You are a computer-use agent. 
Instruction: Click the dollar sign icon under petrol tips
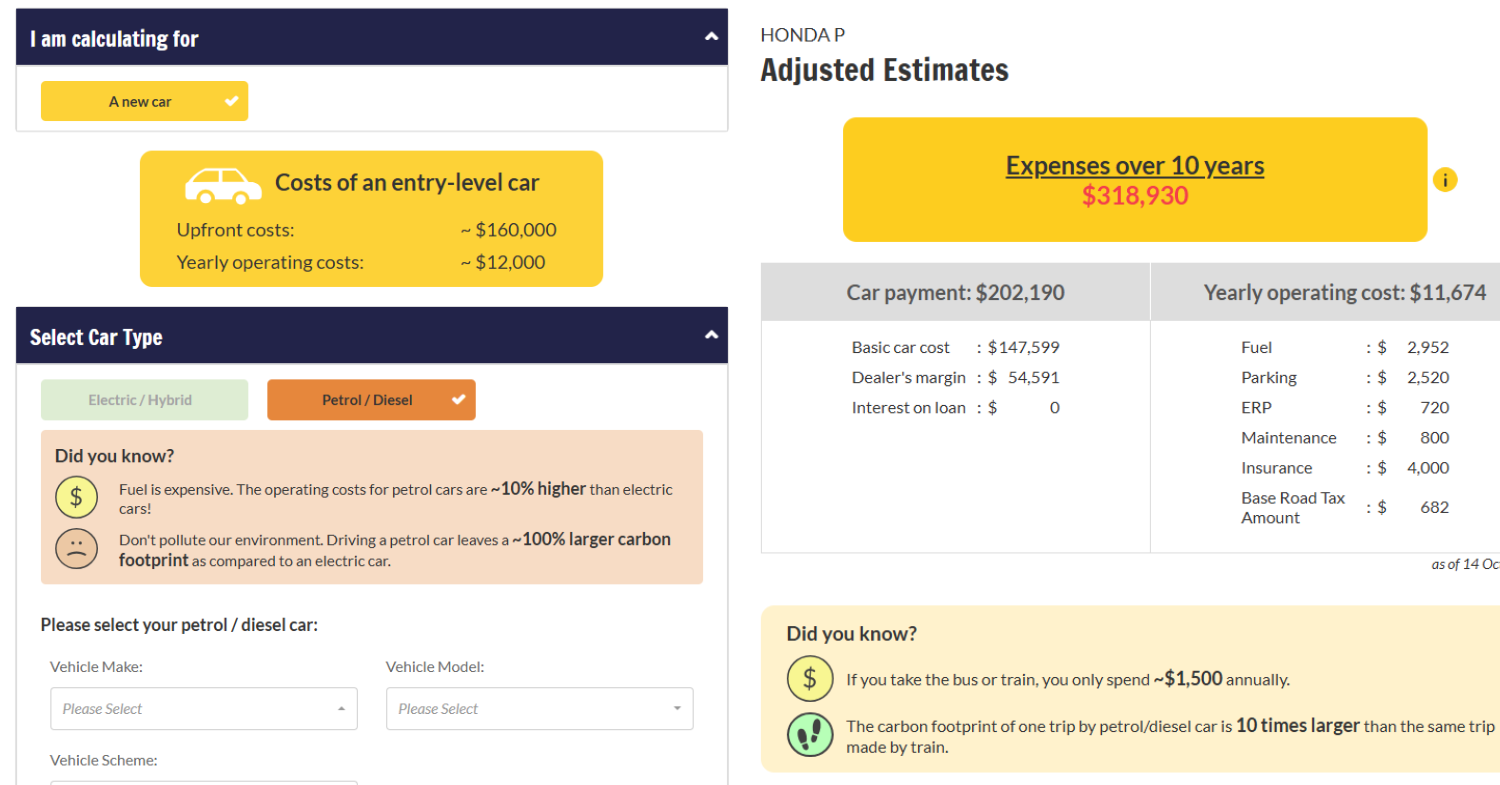click(76, 497)
